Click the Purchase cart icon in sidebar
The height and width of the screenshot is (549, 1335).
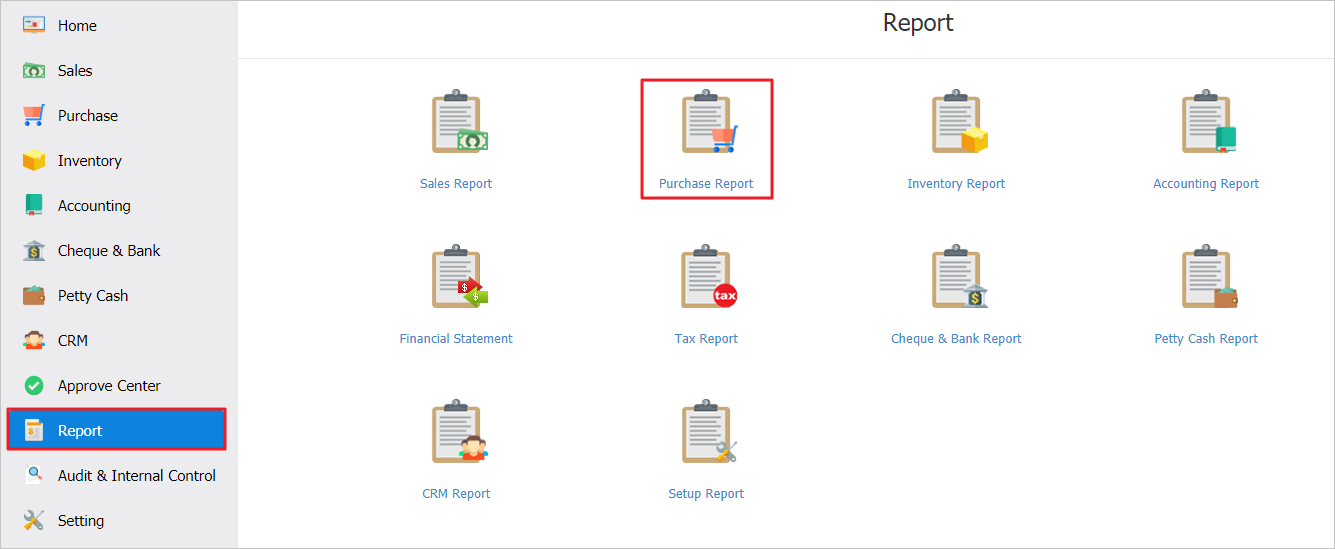[34, 115]
